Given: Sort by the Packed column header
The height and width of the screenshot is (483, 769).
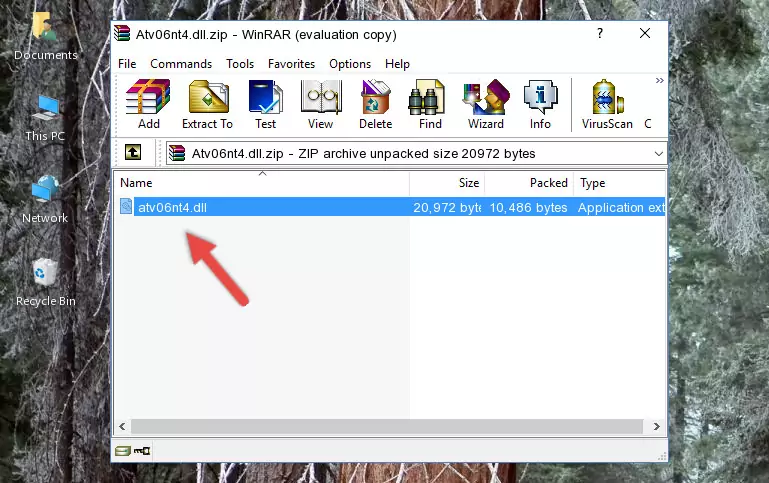Looking at the screenshot, I should (529, 183).
